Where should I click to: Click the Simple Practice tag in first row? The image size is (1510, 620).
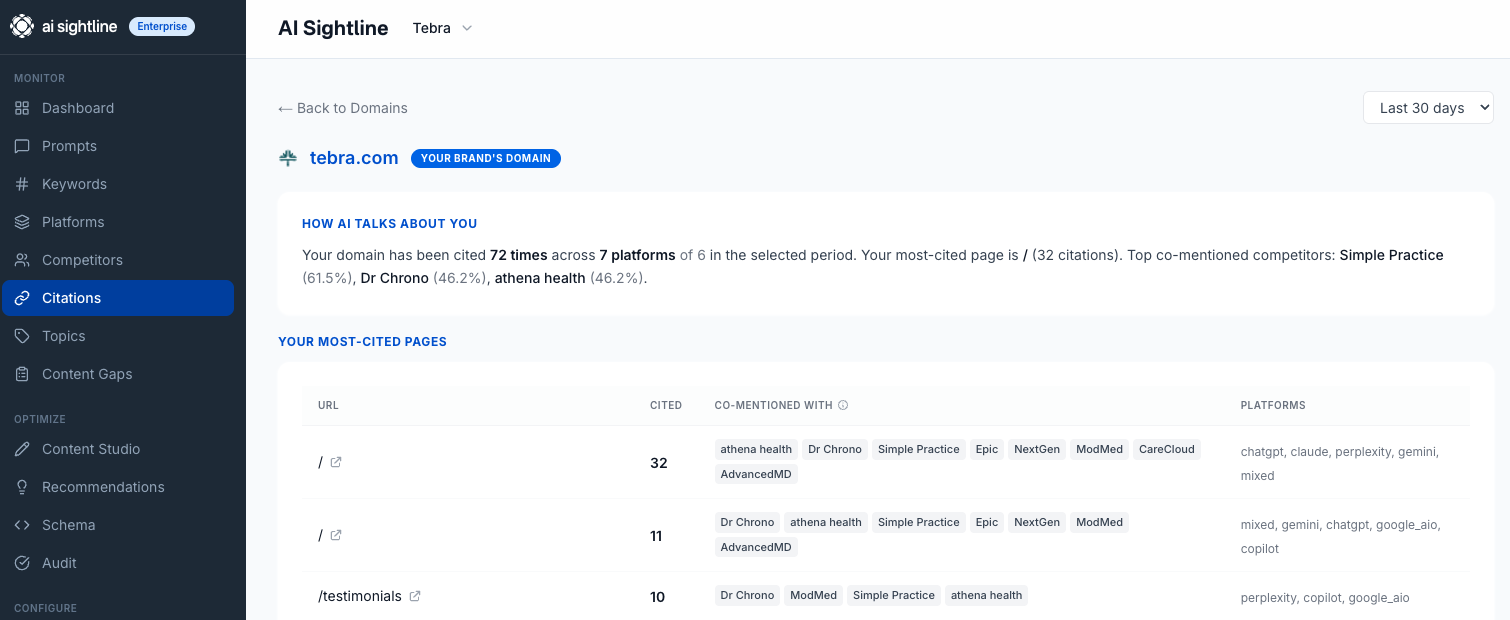pyautogui.click(x=918, y=449)
